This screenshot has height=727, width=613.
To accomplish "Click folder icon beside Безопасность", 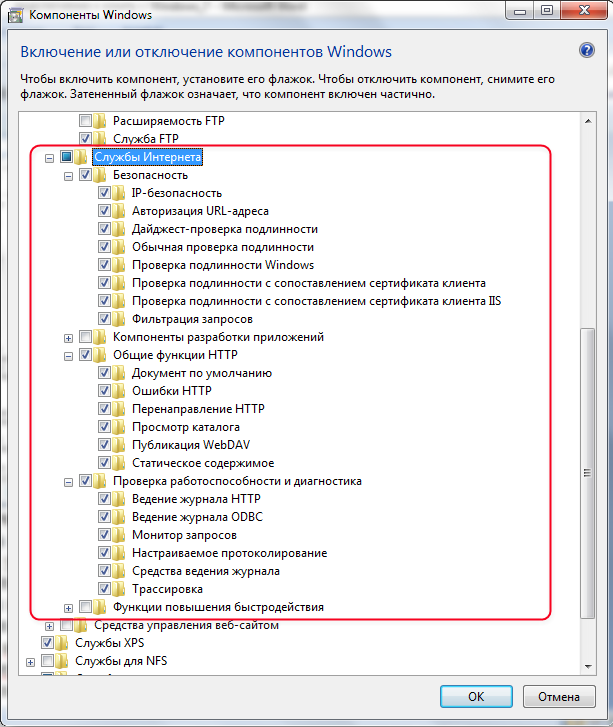I will coord(100,175).
